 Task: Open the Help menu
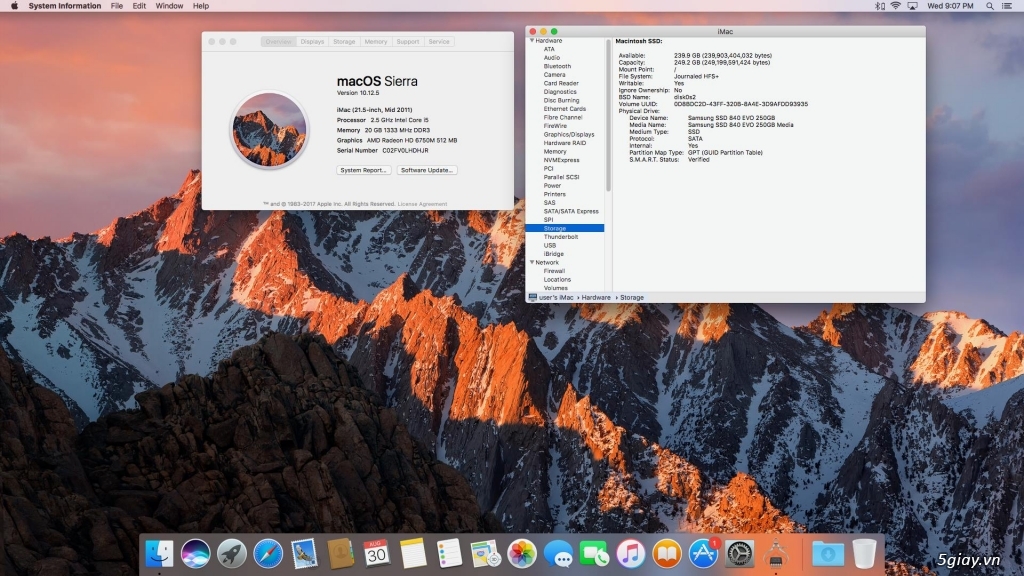click(x=200, y=6)
